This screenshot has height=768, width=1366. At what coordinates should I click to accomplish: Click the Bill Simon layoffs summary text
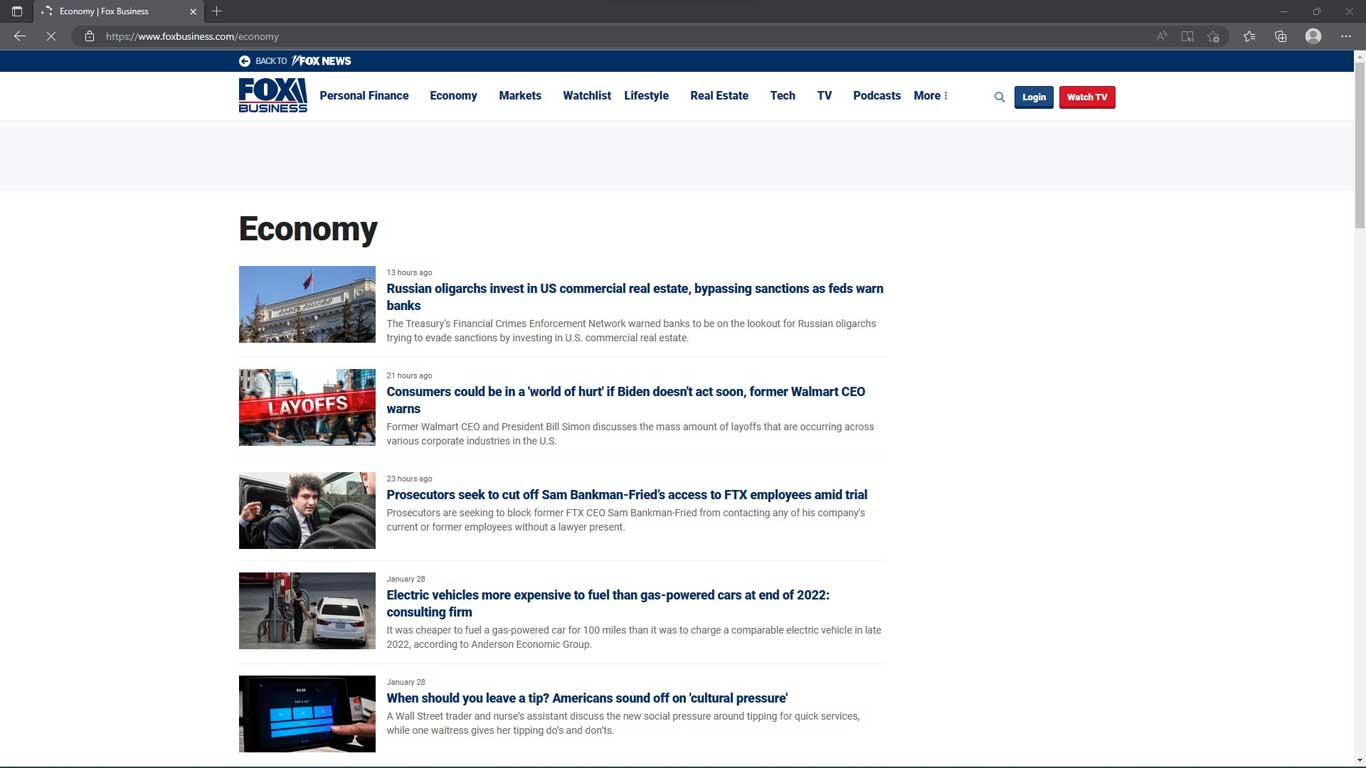pyautogui.click(x=630, y=434)
